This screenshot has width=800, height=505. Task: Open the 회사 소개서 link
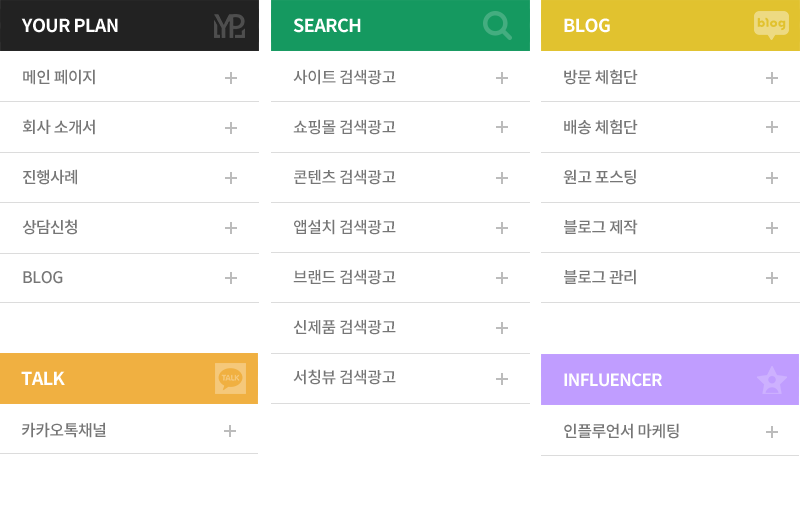click(x=130, y=127)
